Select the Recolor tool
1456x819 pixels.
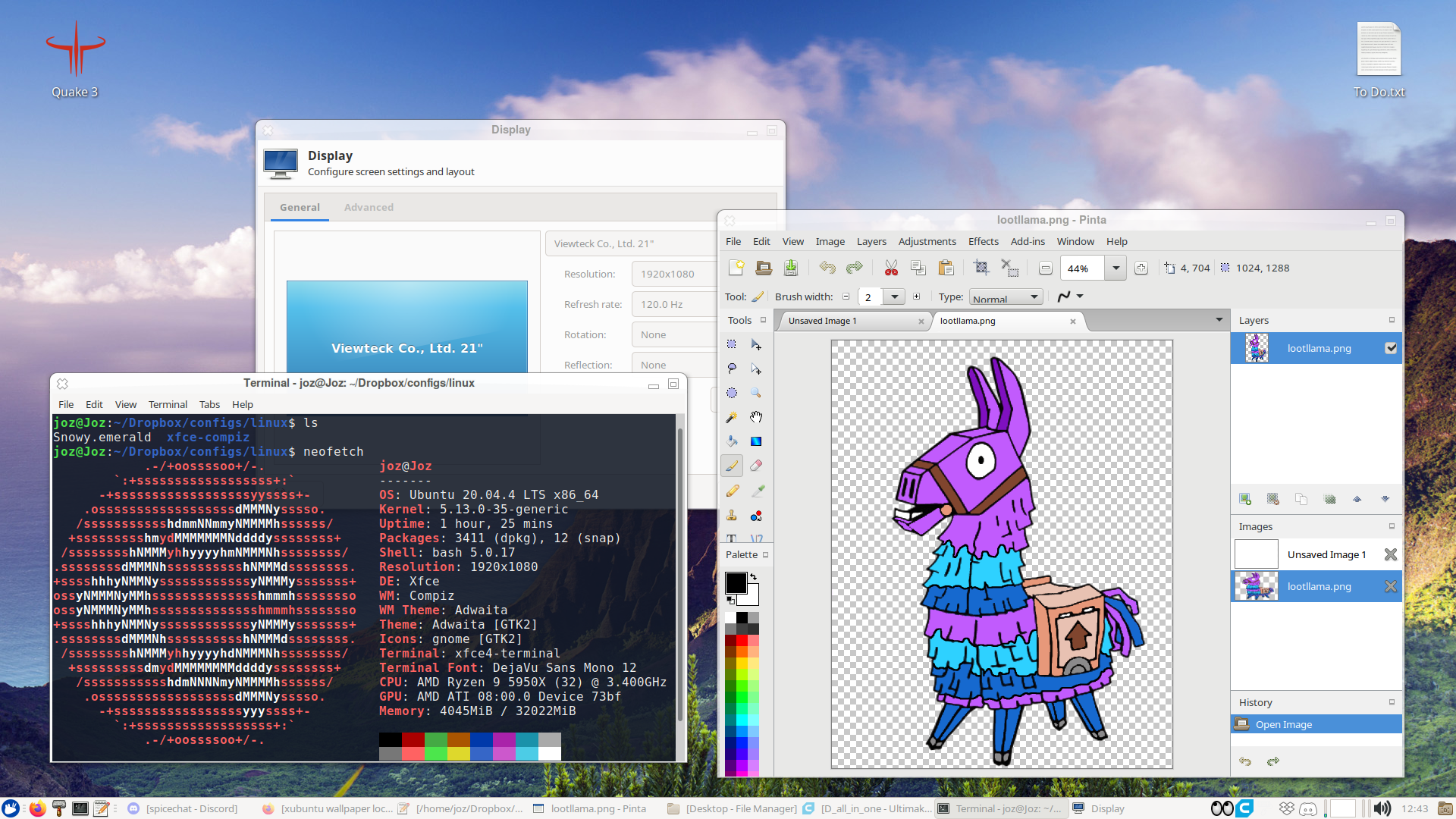point(756,516)
